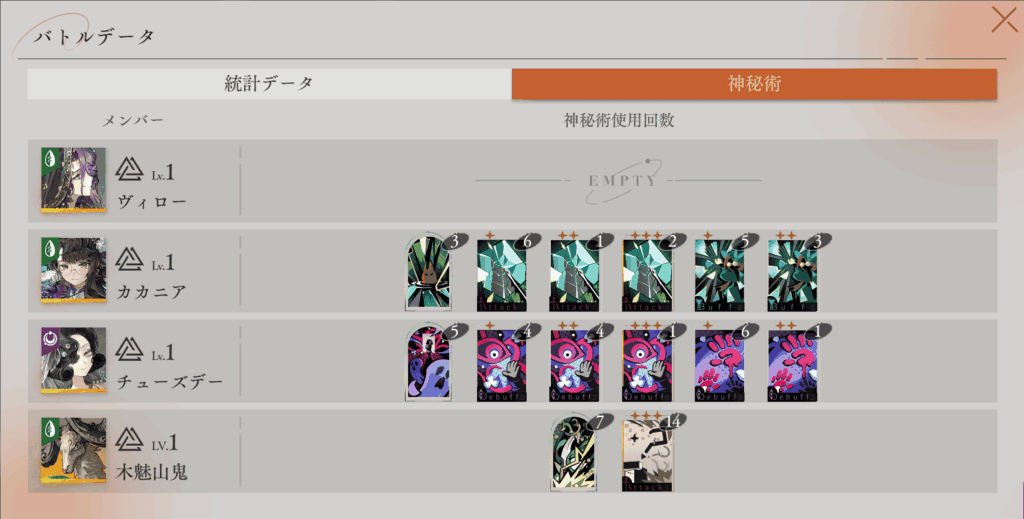1024x519 pixels.
Task: Select the 神秘術 tab
Action: 754,84
